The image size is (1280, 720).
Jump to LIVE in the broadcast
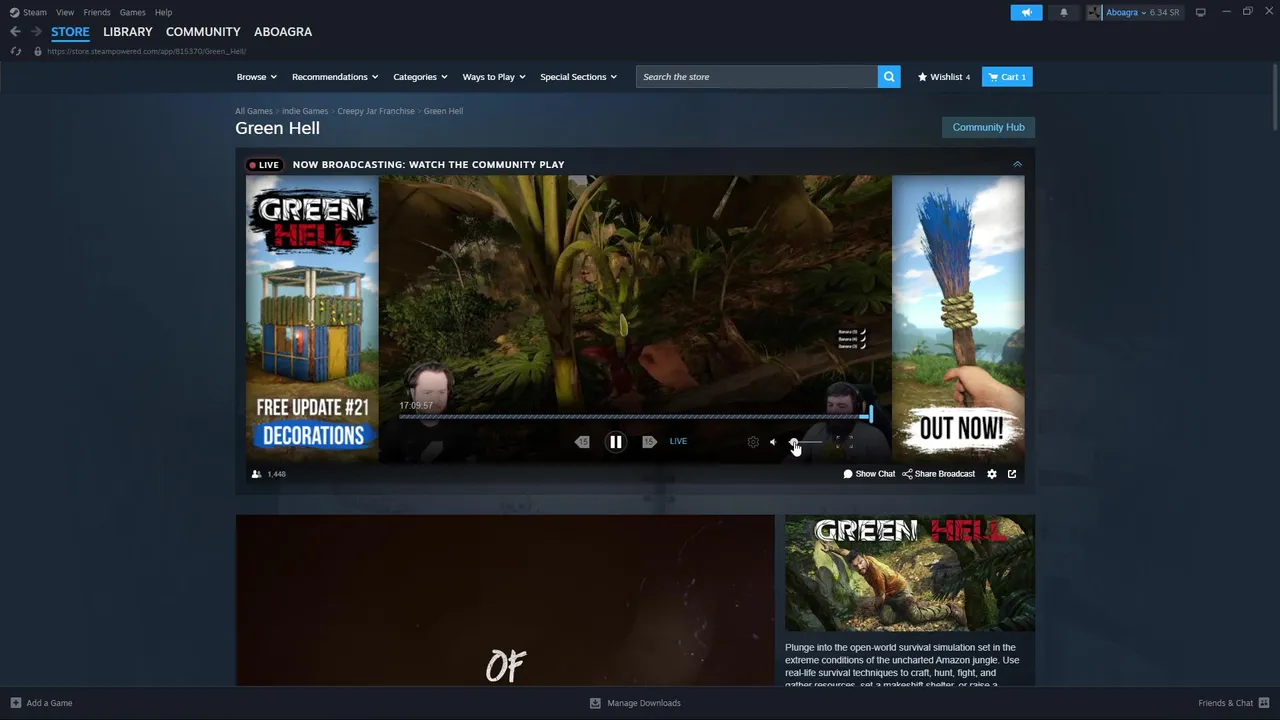678,441
